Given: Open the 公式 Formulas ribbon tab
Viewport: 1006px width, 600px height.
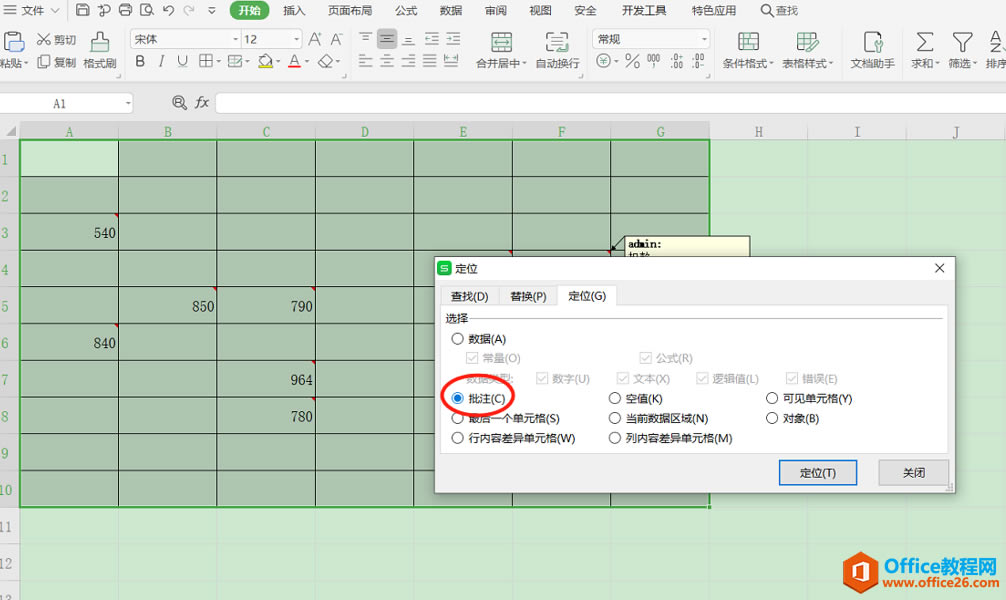Looking at the screenshot, I should click(405, 11).
